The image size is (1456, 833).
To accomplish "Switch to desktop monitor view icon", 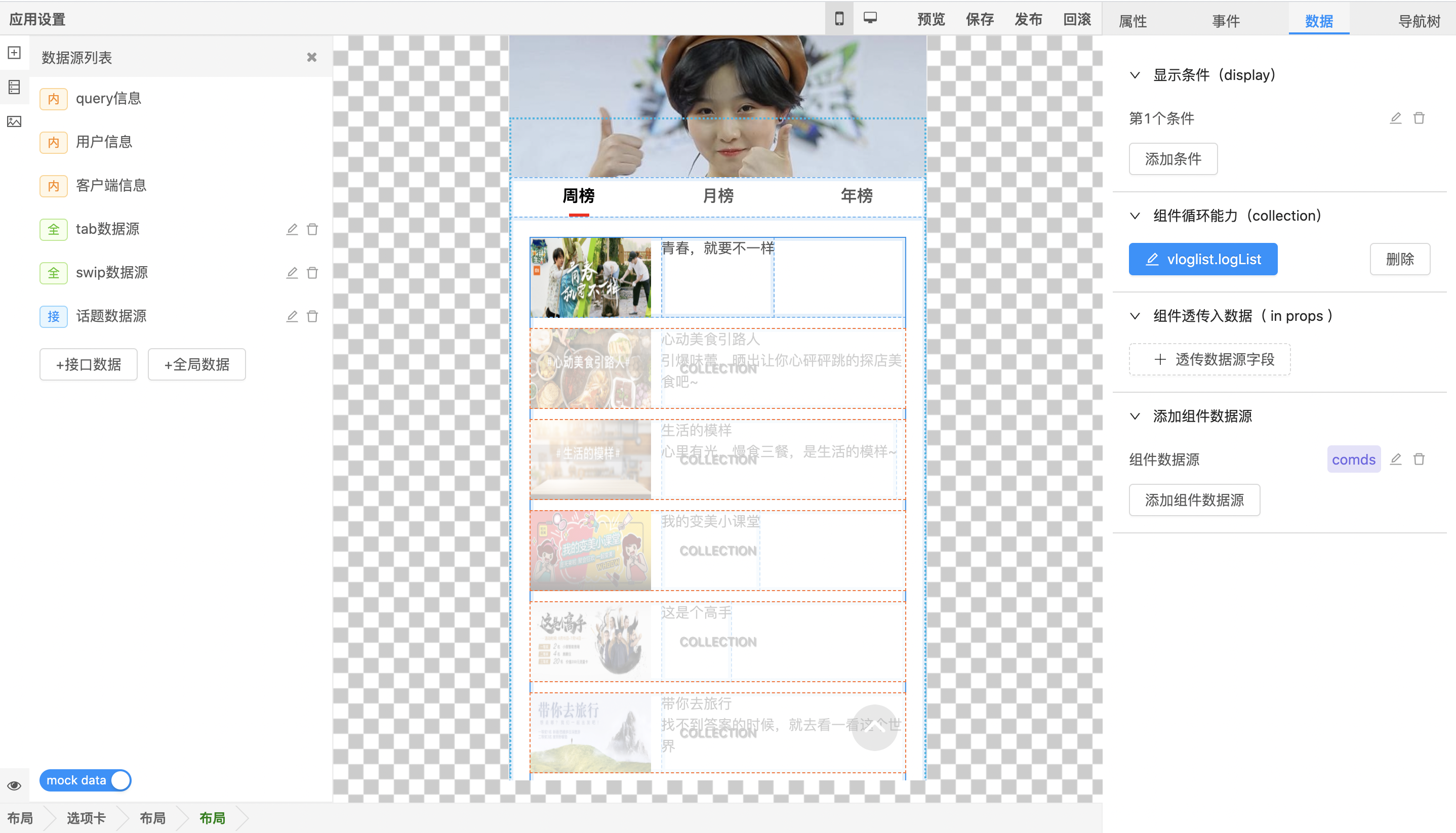I will pos(870,18).
